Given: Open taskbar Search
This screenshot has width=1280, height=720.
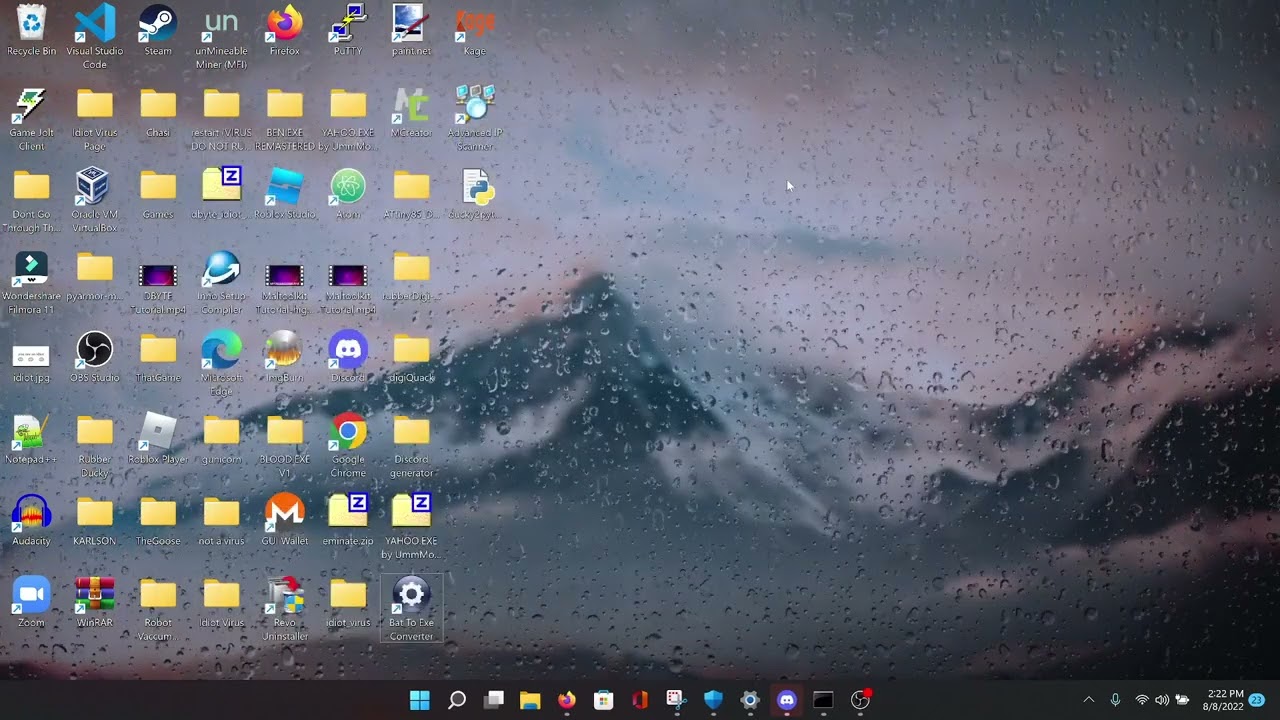Looking at the screenshot, I should (x=457, y=700).
